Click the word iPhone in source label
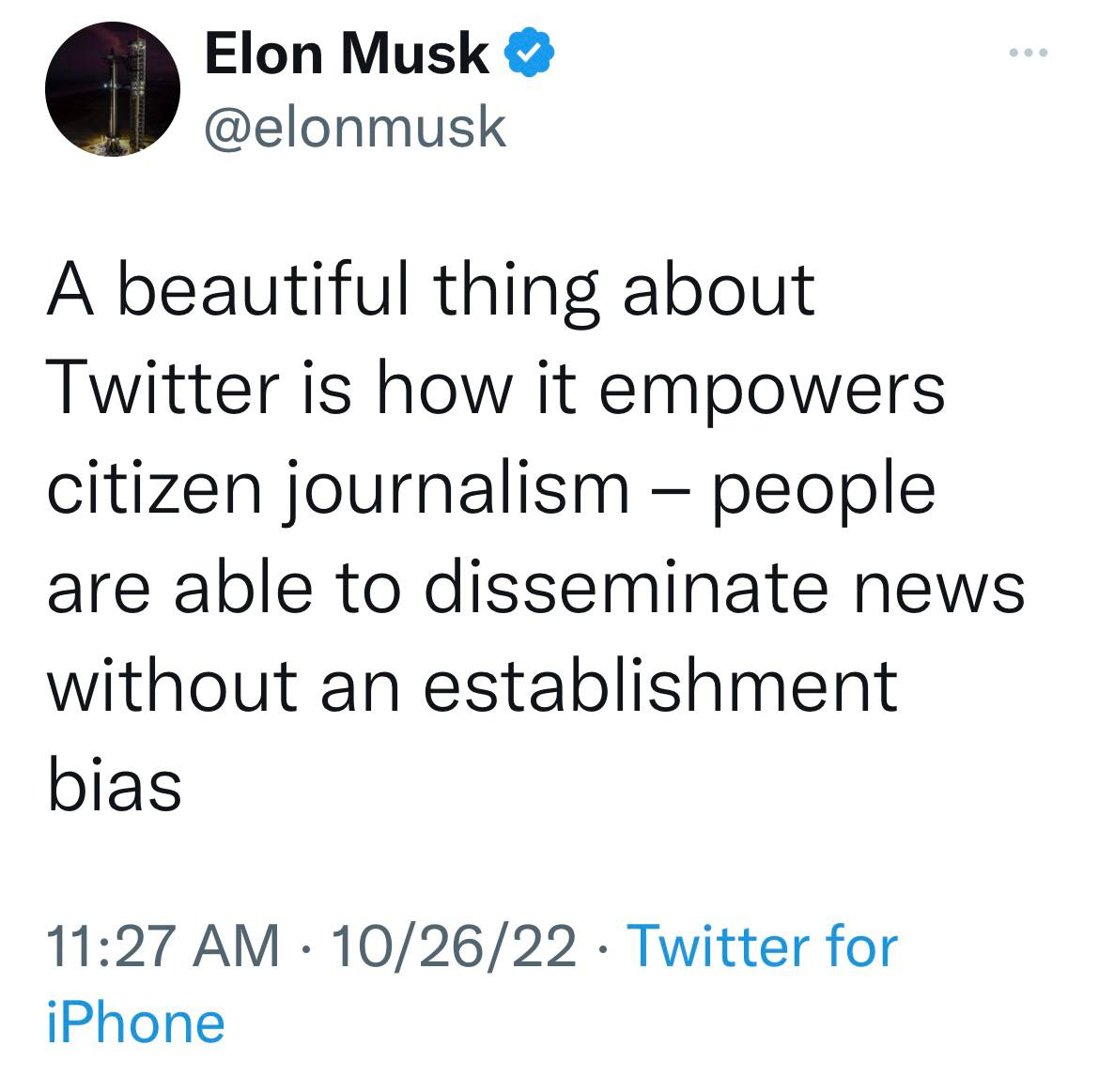The height and width of the screenshot is (1092, 1099). (135, 1022)
